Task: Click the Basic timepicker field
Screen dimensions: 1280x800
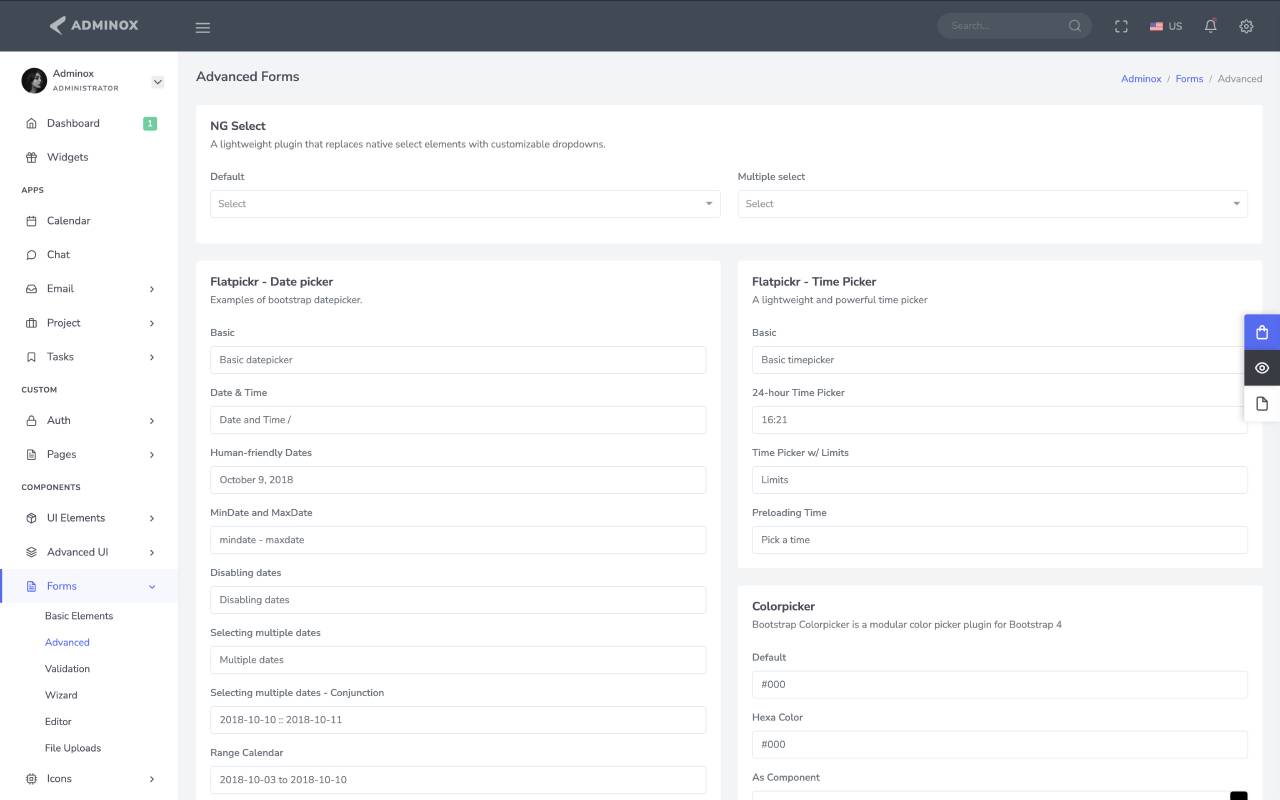Action: click(x=998, y=360)
